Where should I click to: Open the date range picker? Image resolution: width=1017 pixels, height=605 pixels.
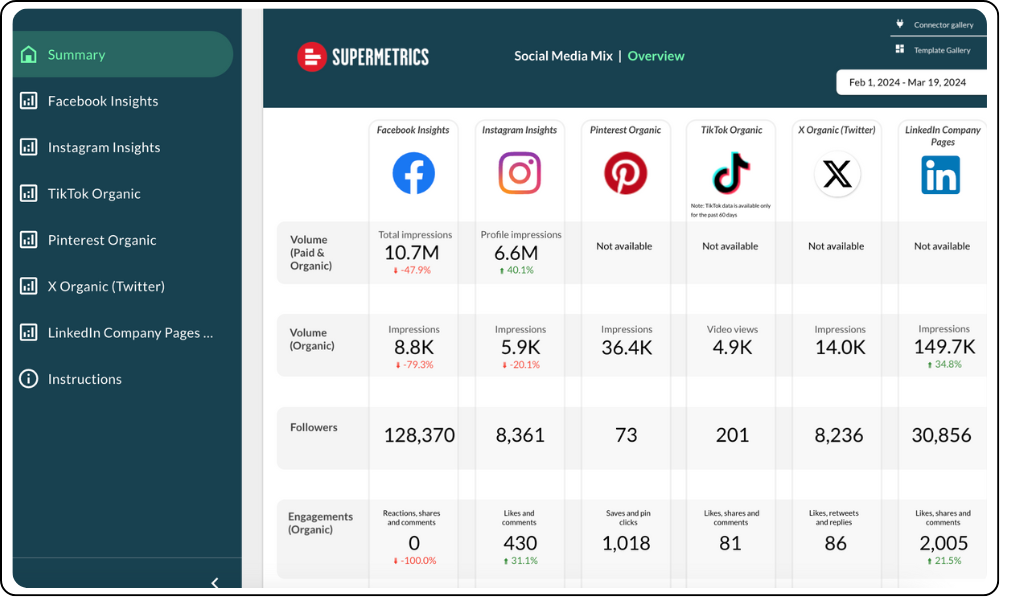[910, 83]
